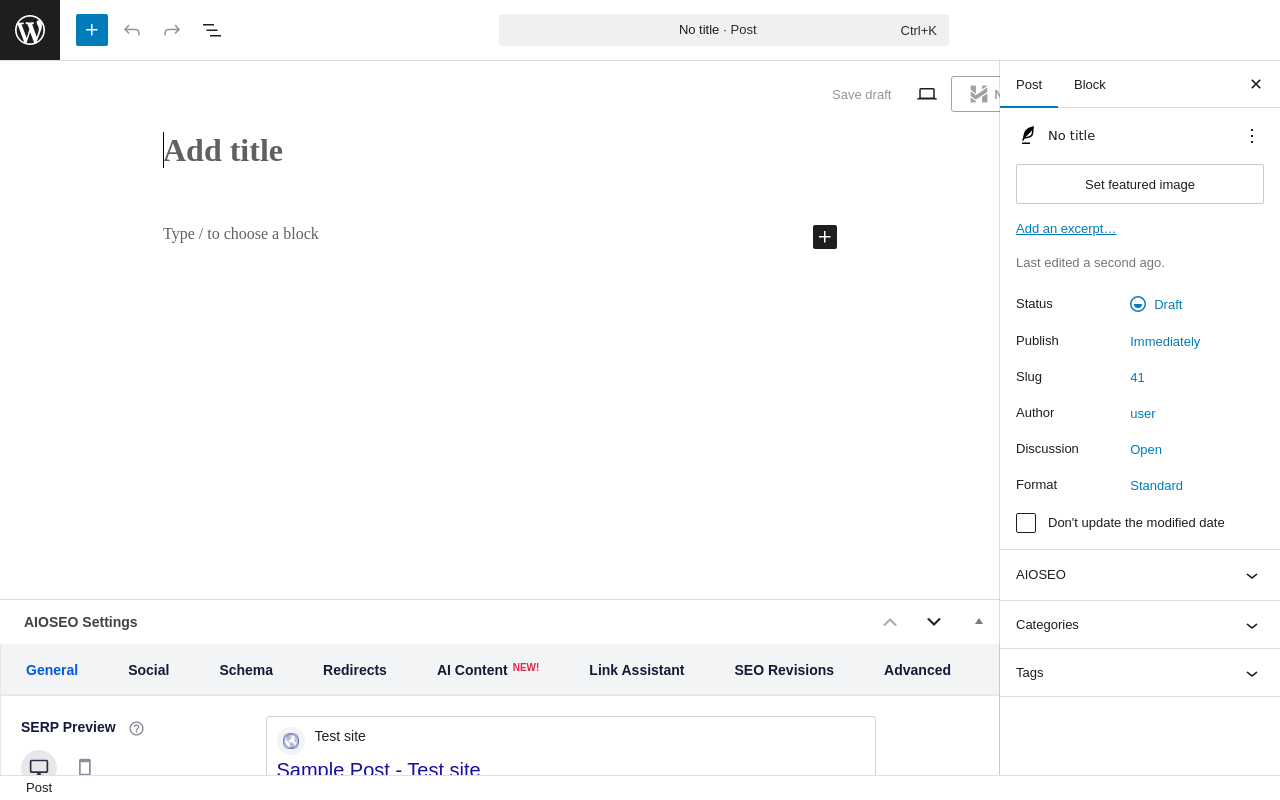
Task: Click the Redo arrow icon
Action: tap(172, 30)
